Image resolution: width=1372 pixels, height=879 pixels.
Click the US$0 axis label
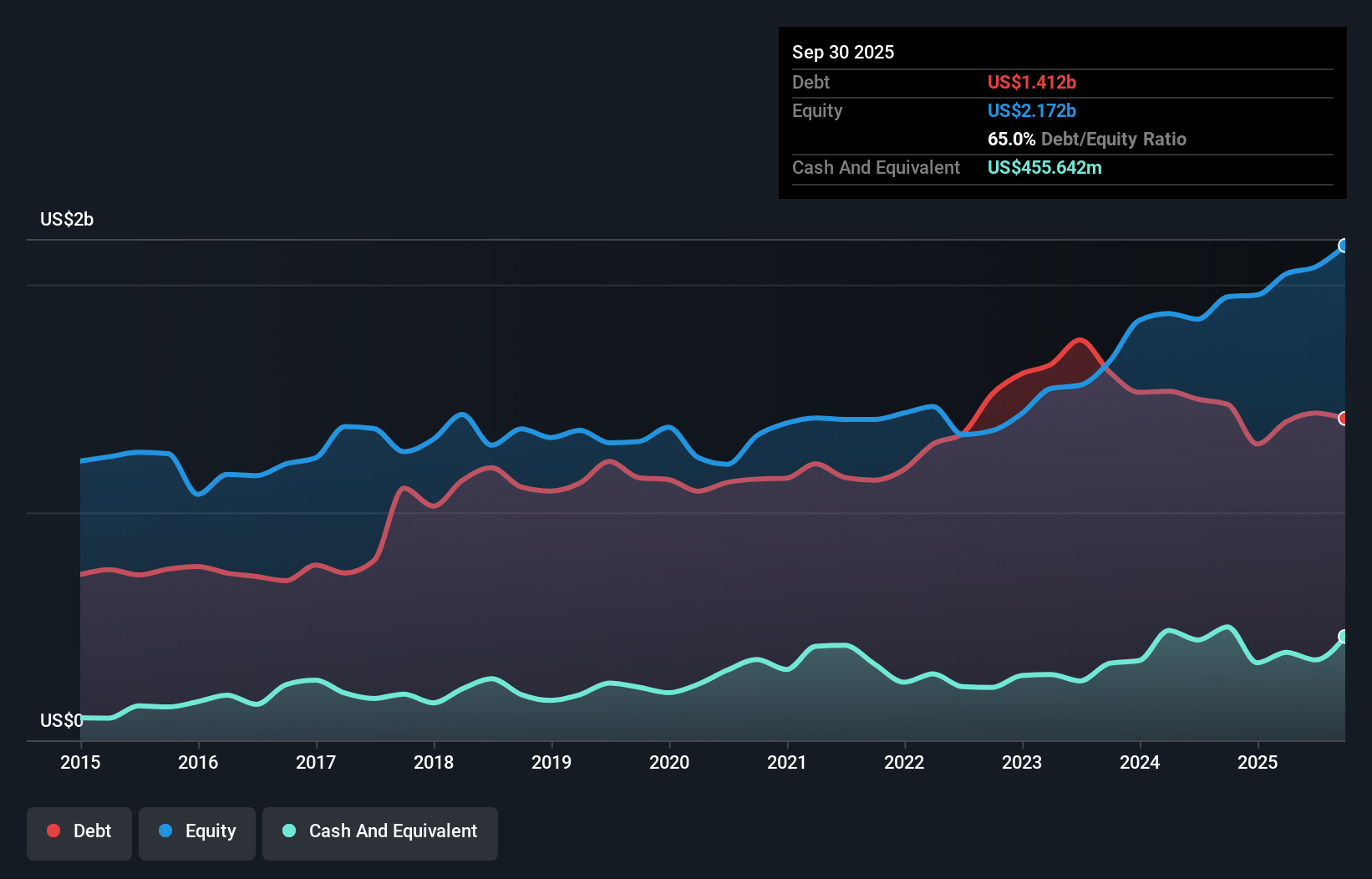point(62,719)
